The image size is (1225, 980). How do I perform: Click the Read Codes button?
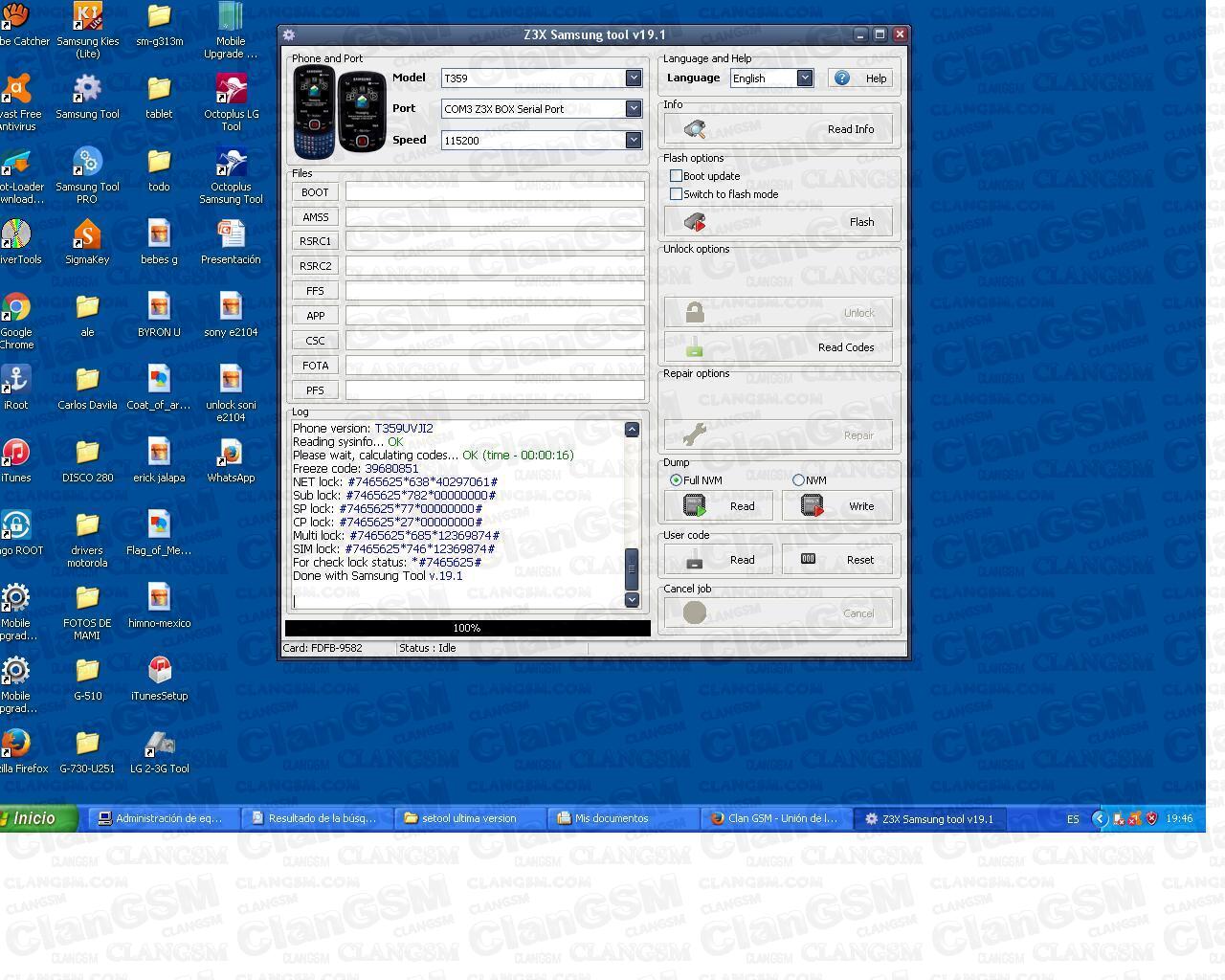pyautogui.click(x=779, y=347)
